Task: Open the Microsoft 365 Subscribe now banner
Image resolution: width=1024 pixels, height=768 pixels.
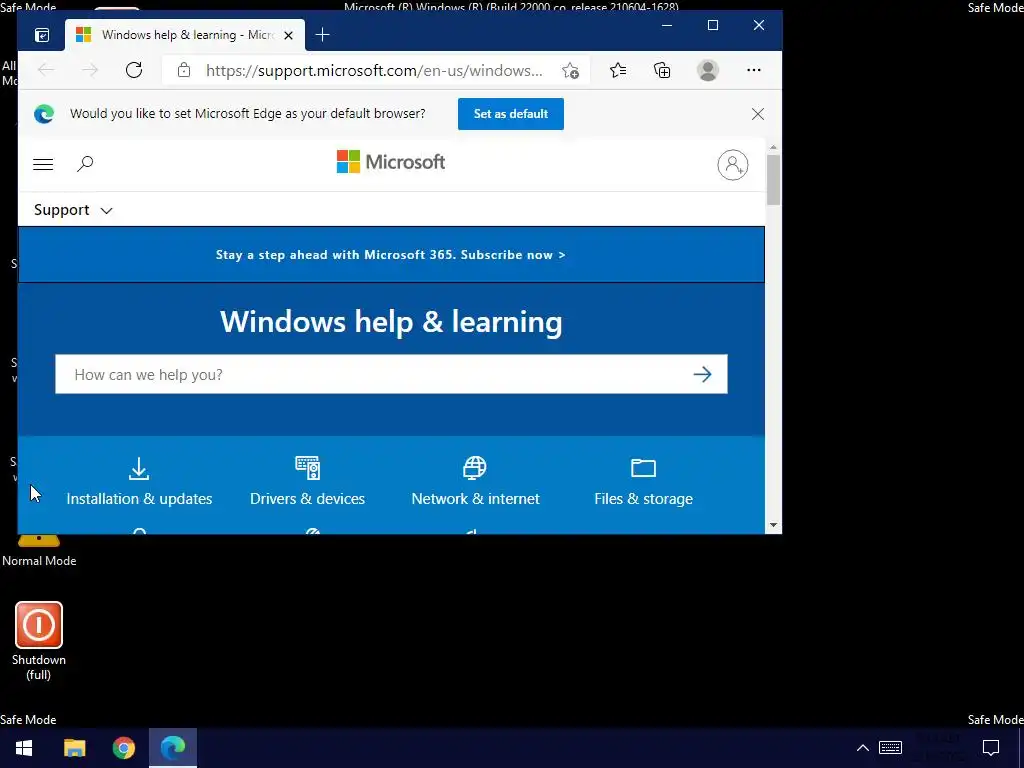Action: point(391,255)
